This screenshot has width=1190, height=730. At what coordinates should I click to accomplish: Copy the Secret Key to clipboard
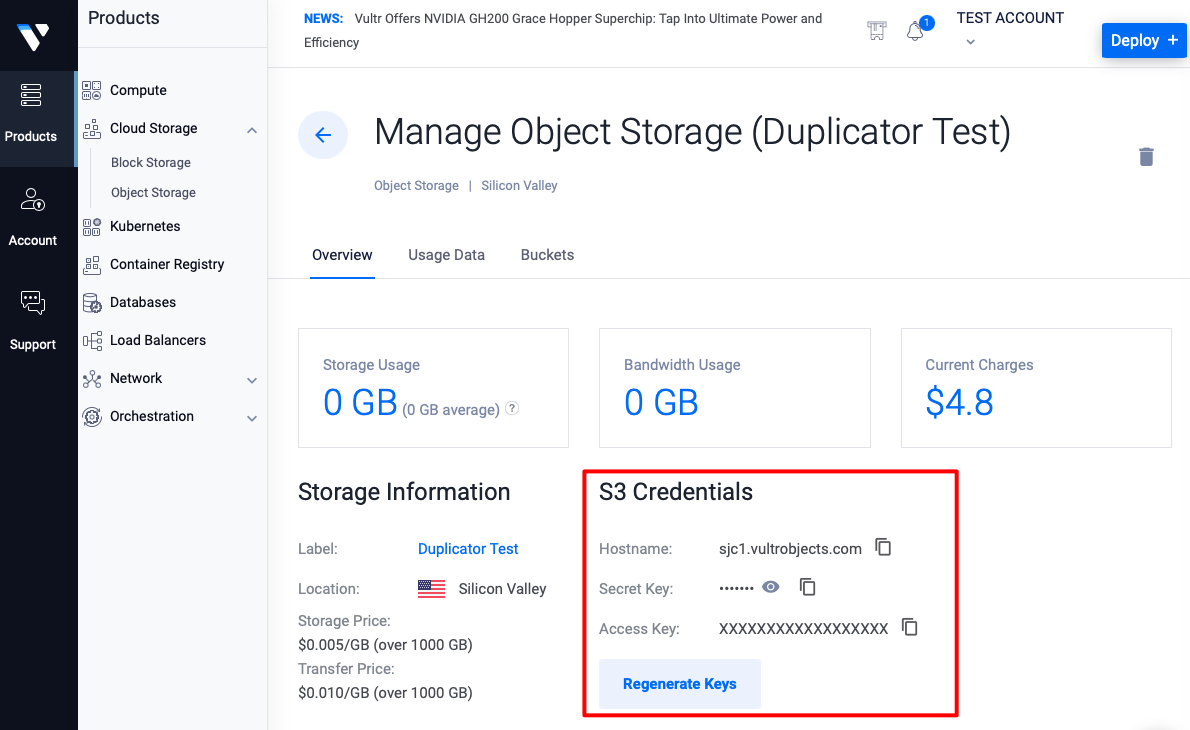[808, 587]
